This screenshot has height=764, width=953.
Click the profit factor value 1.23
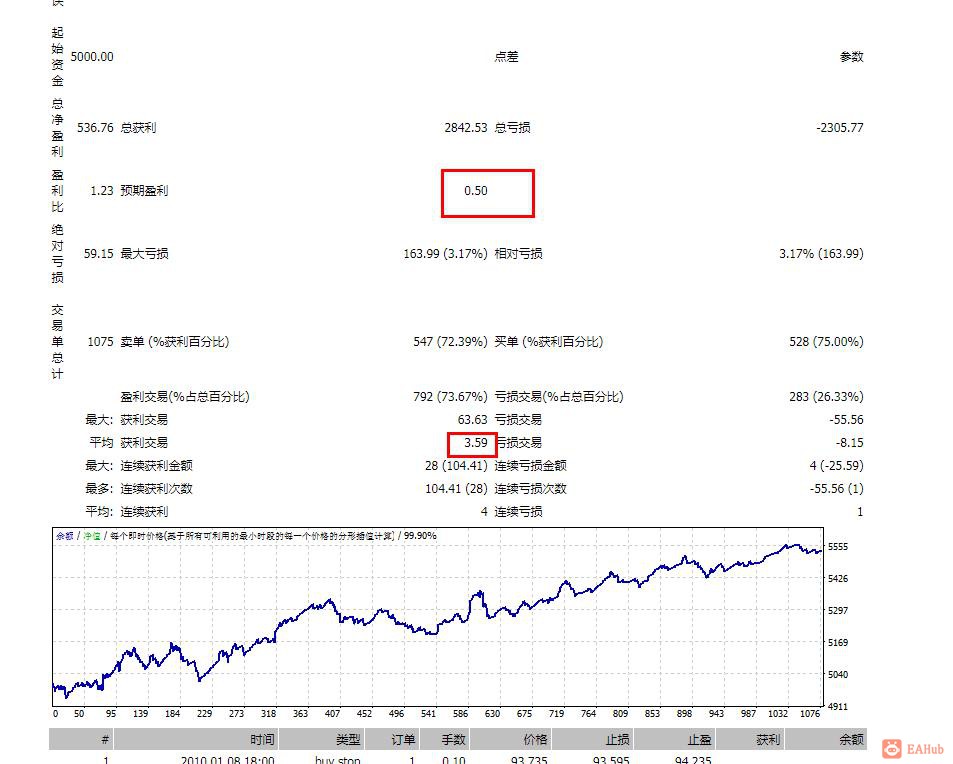102,191
